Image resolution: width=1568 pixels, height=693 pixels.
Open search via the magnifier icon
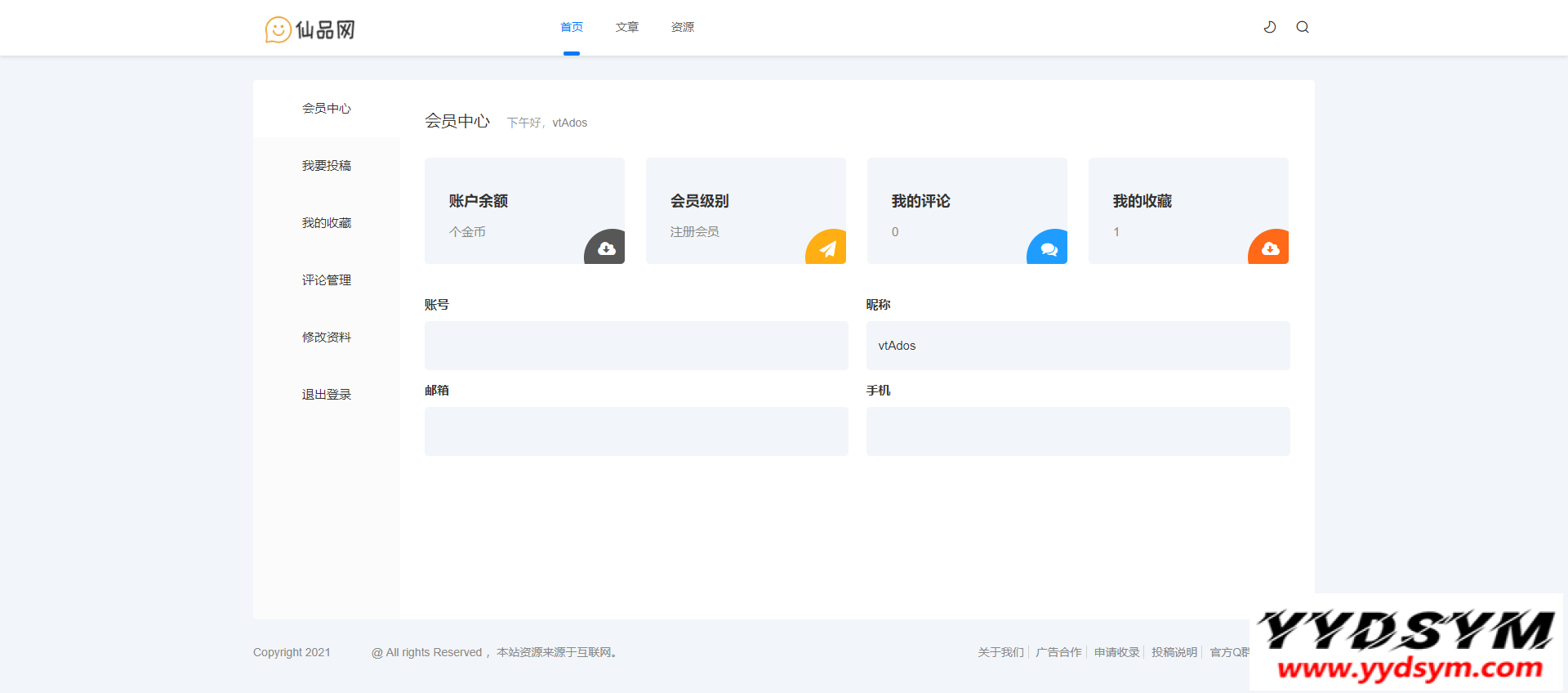coord(1303,27)
